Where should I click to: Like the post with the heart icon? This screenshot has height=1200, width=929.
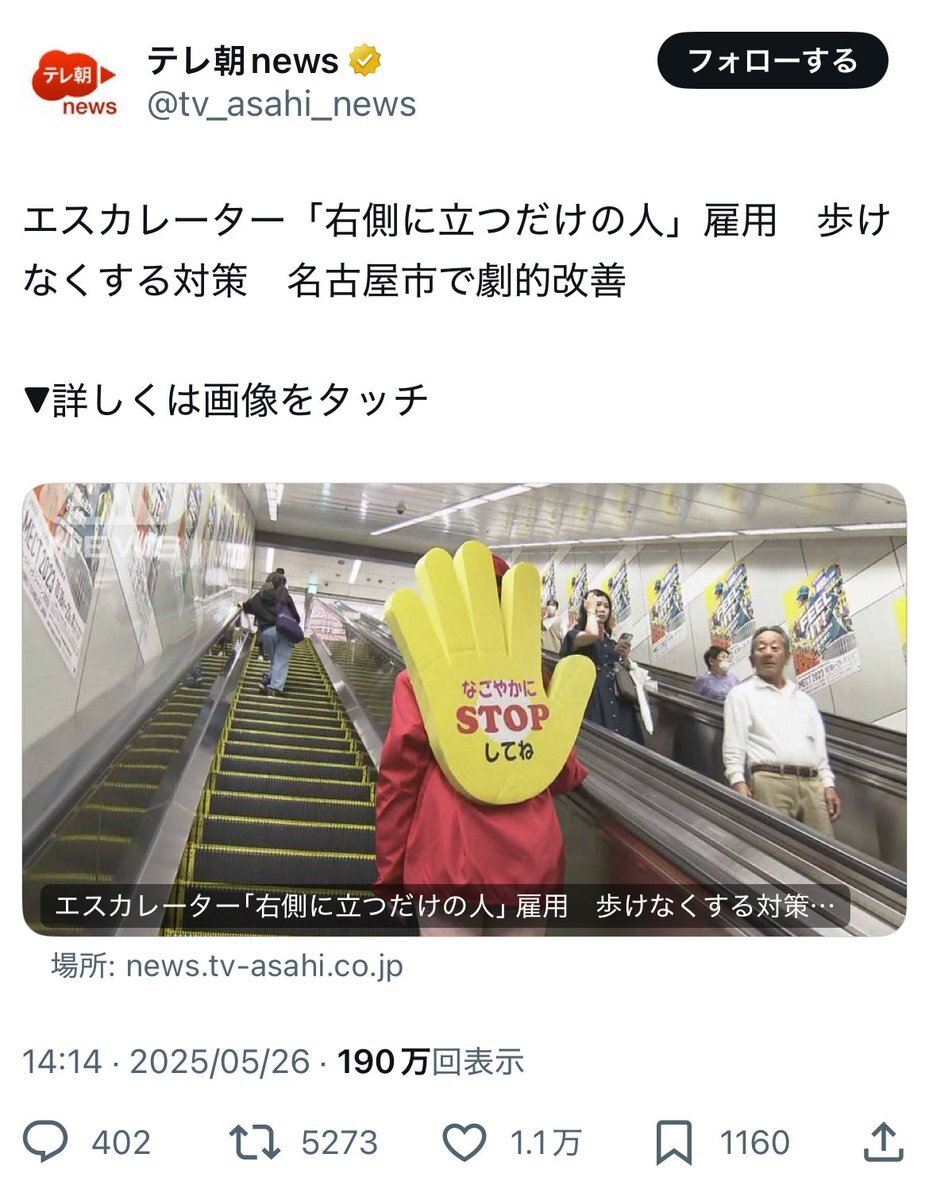pos(464,1142)
